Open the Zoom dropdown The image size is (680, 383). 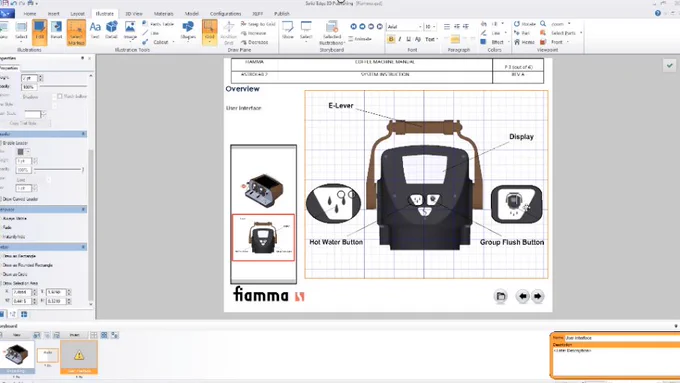pyautogui.click(x=569, y=24)
